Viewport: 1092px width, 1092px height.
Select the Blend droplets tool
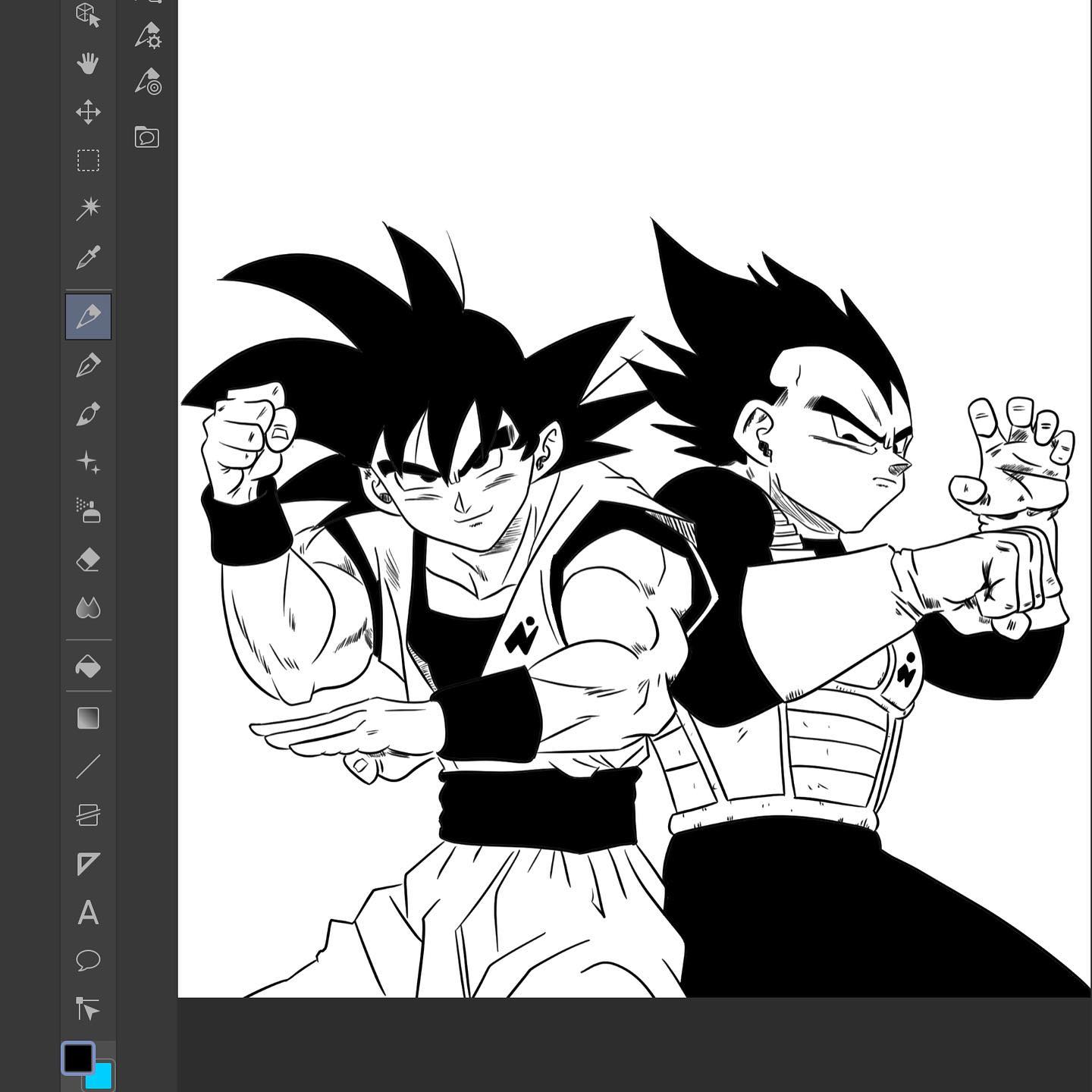tap(88, 608)
